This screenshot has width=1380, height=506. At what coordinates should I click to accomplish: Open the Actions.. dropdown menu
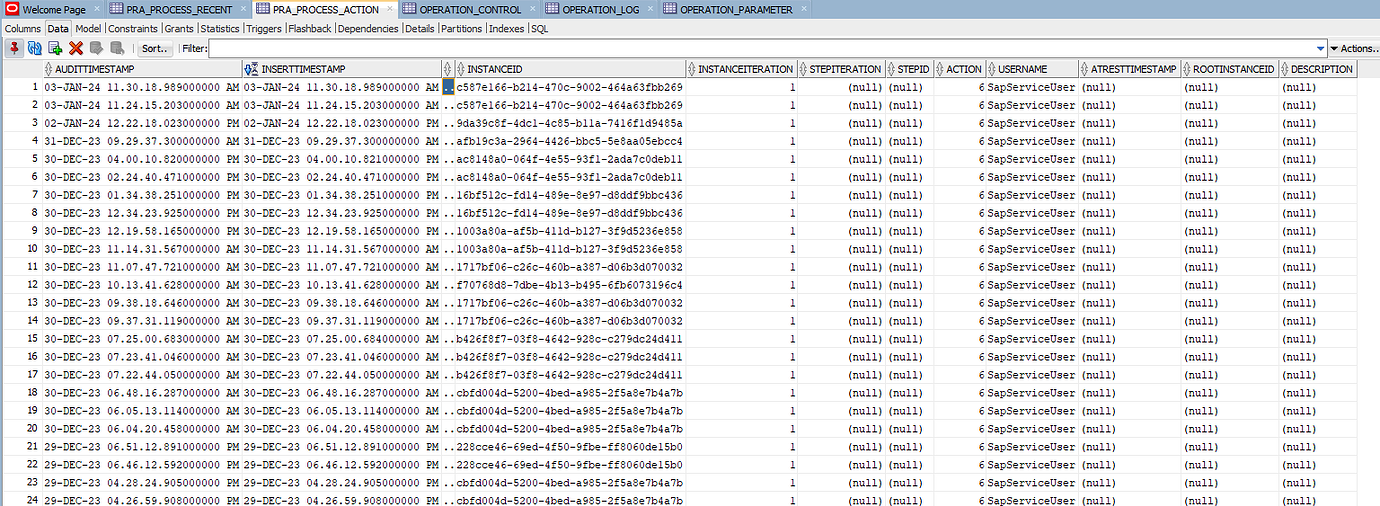tap(1354, 48)
